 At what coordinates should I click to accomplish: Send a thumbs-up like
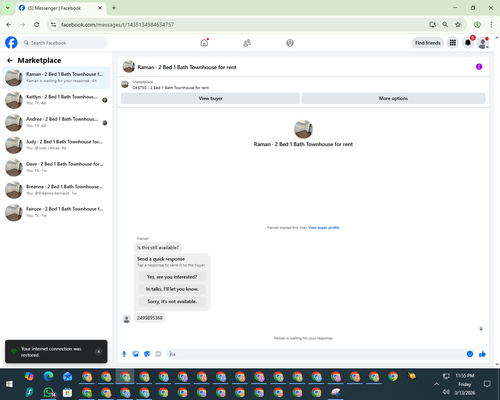(482, 354)
